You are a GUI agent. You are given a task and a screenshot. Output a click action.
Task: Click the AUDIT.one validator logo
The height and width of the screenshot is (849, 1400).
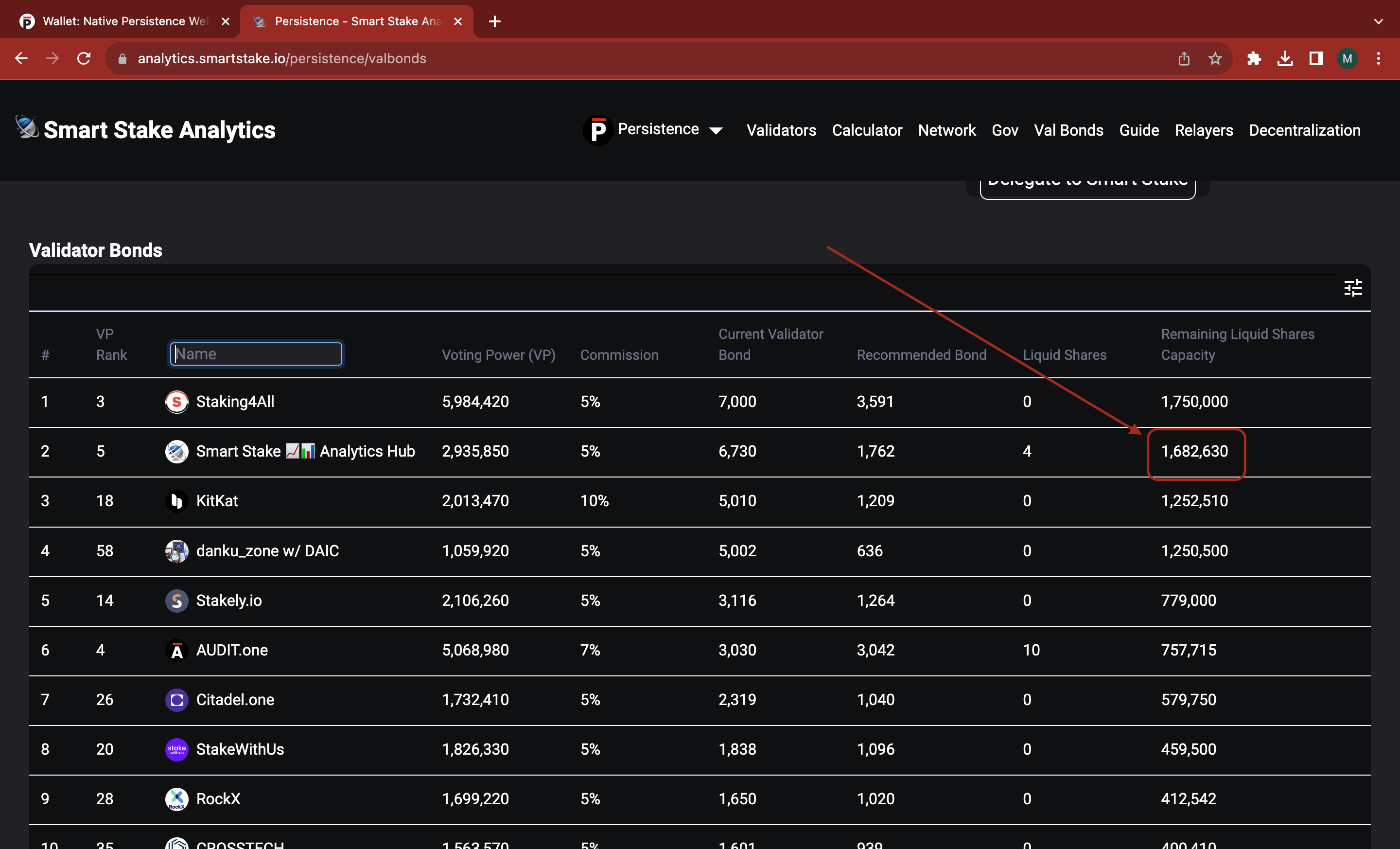pyautogui.click(x=177, y=650)
